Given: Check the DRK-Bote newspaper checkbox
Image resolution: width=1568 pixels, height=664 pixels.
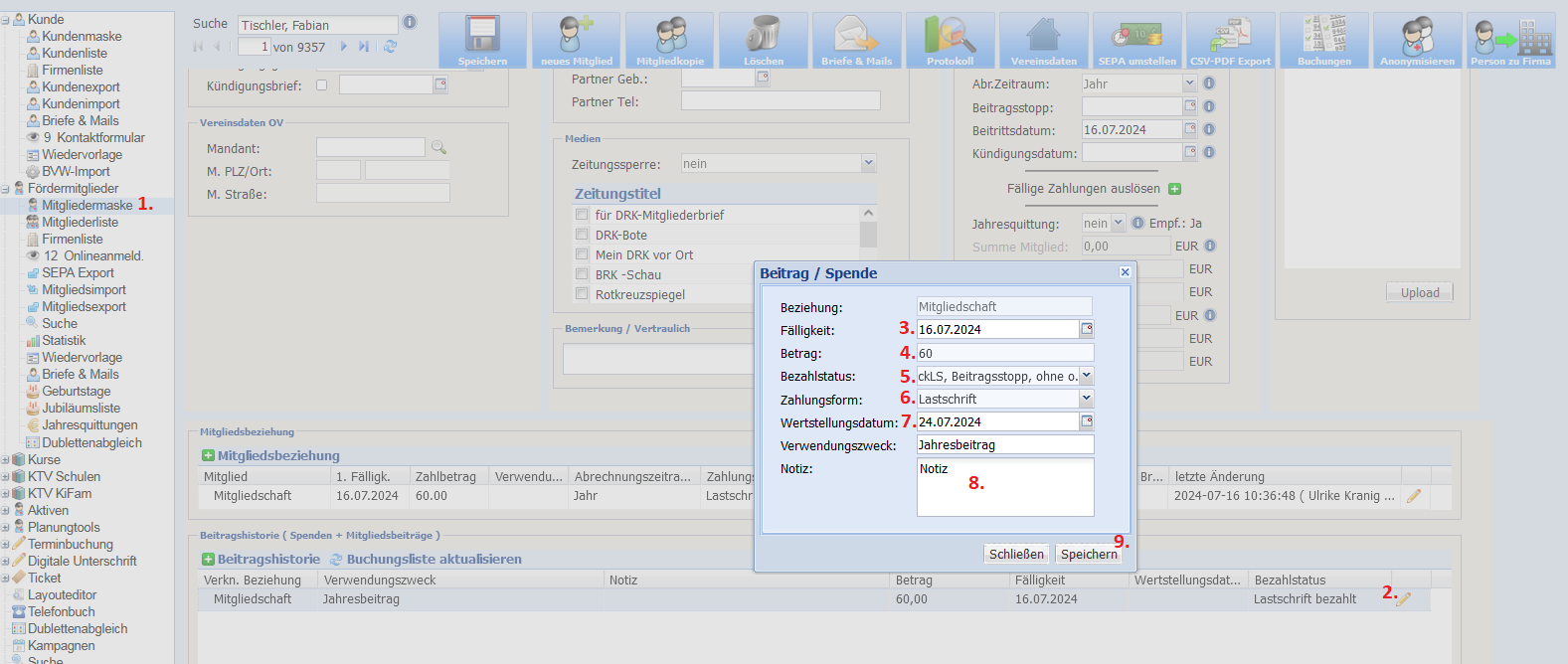Looking at the screenshot, I should [x=582, y=235].
